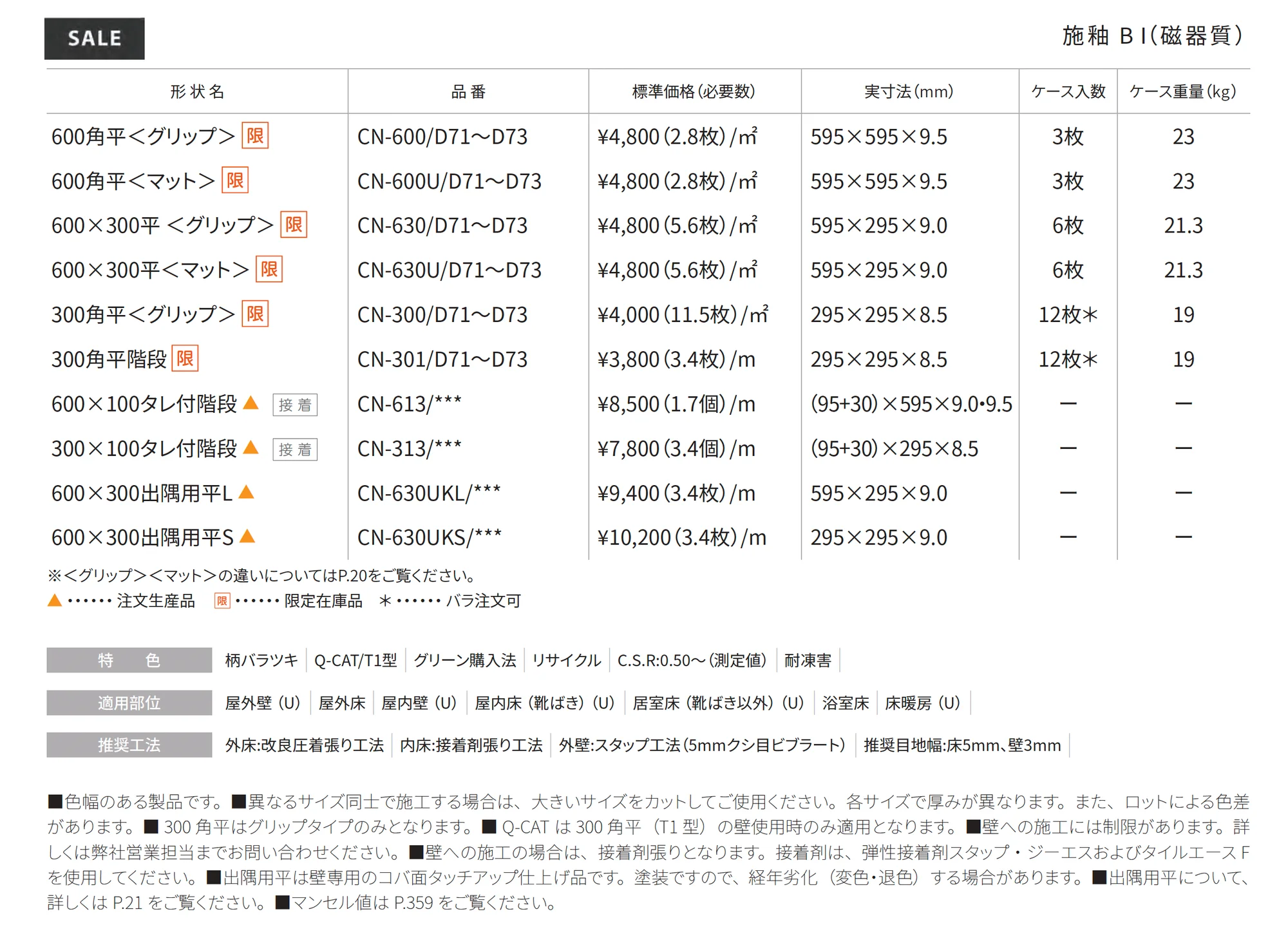Click price ¥10,200(3.4枚)/m
This screenshot has width=1288, height=925.
tap(682, 537)
